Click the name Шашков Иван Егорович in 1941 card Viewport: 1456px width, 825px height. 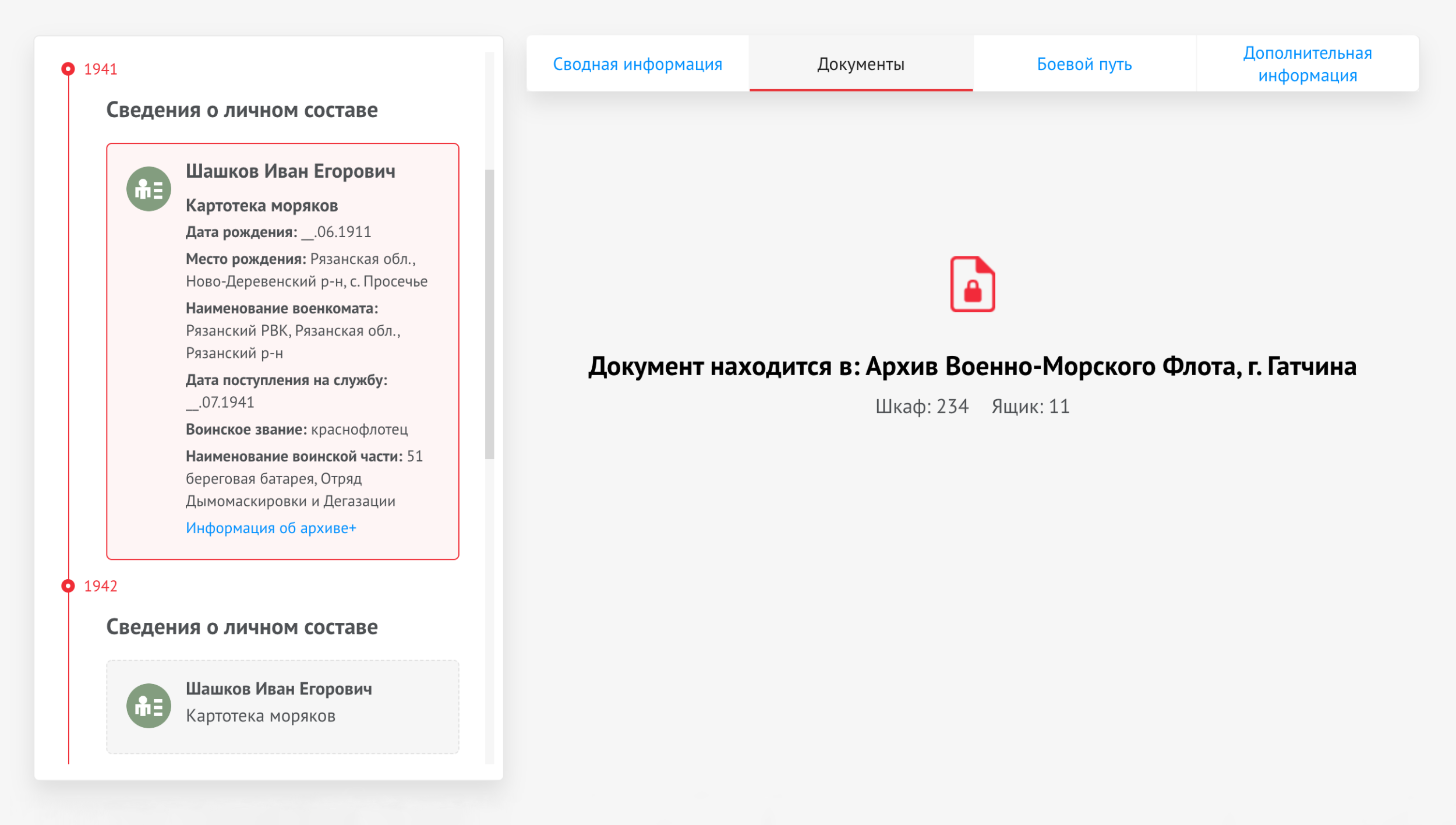click(x=291, y=171)
